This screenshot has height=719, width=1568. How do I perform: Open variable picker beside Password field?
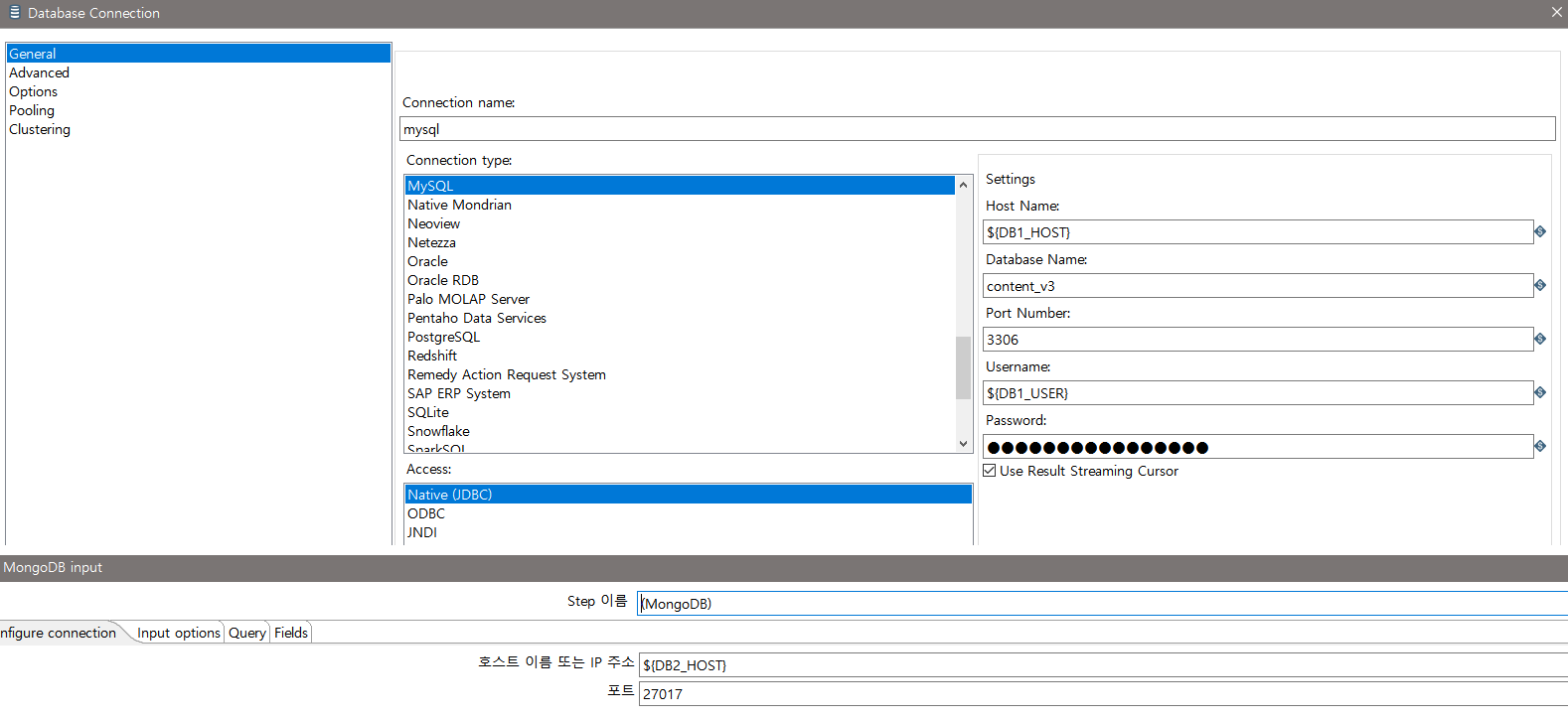[x=1540, y=447]
